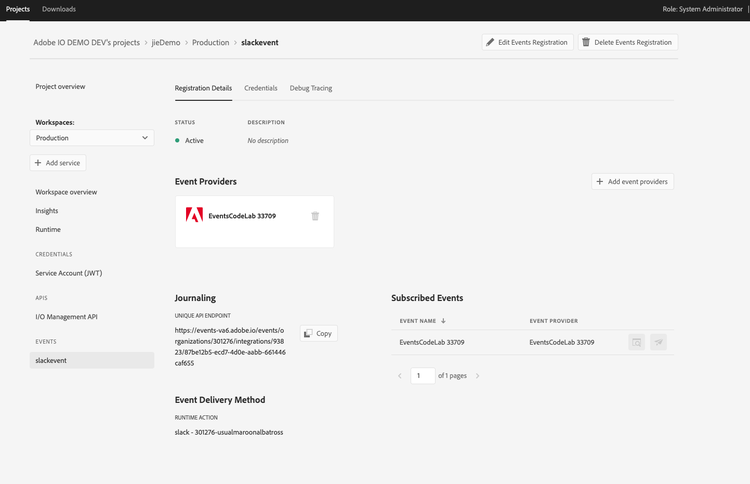Go to previous page of subscribed events
The image size is (750, 484).
[400, 376]
